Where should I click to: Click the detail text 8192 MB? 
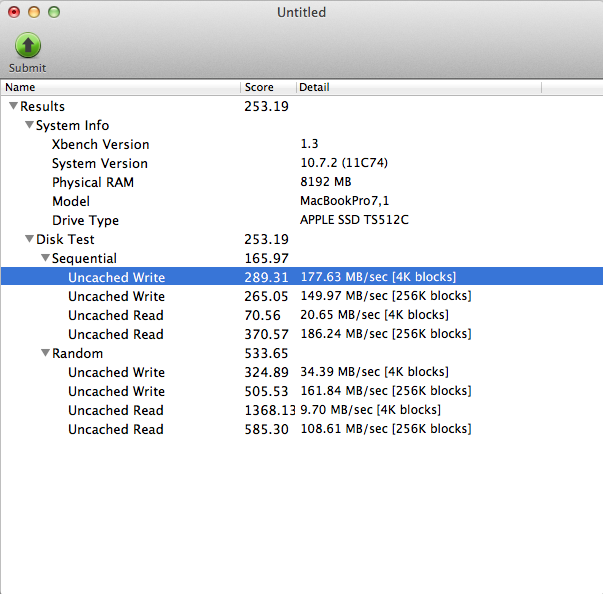coord(326,181)
